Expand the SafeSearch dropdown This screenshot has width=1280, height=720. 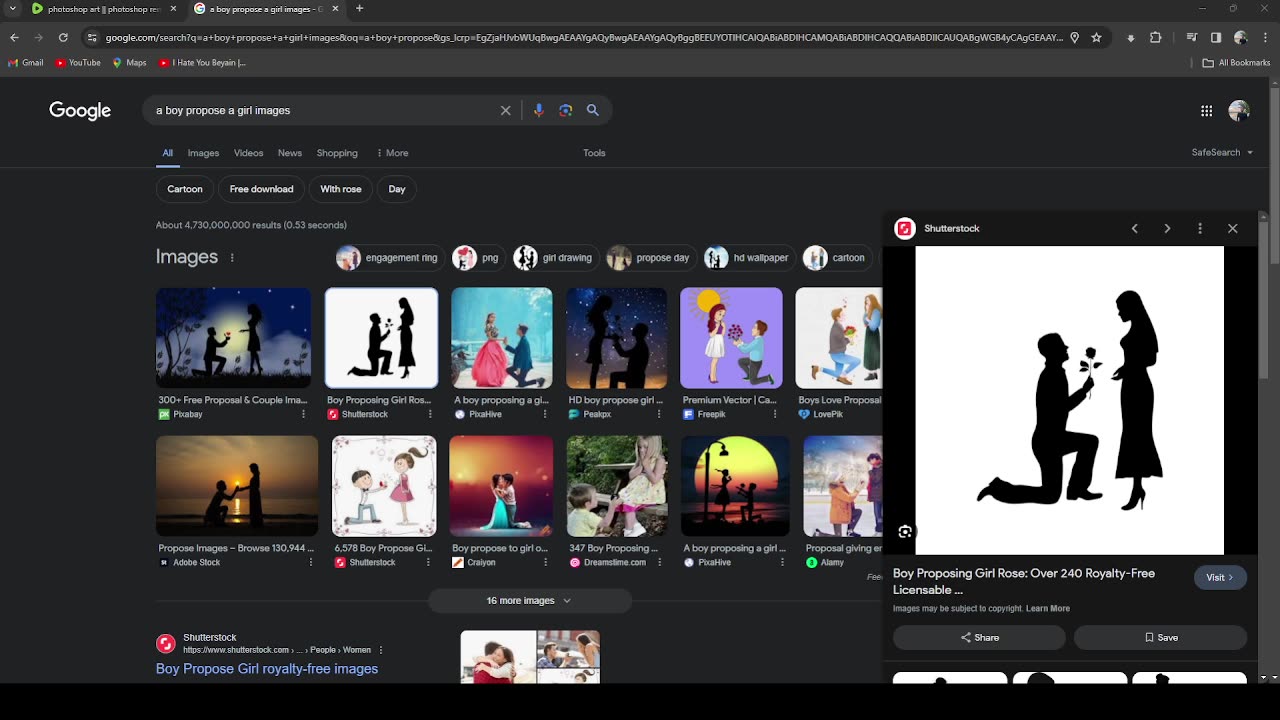(x=1222, y=153)
